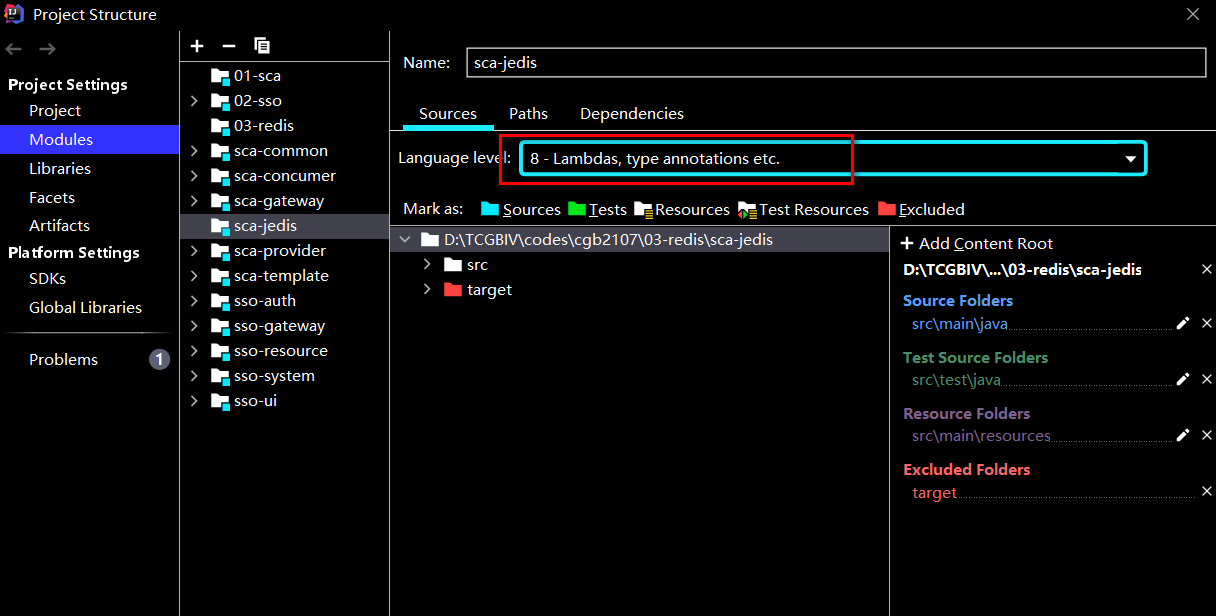Mark as Resources folder icon
Viewport: 1216px width, 616px height.
(x=643, y=209)
